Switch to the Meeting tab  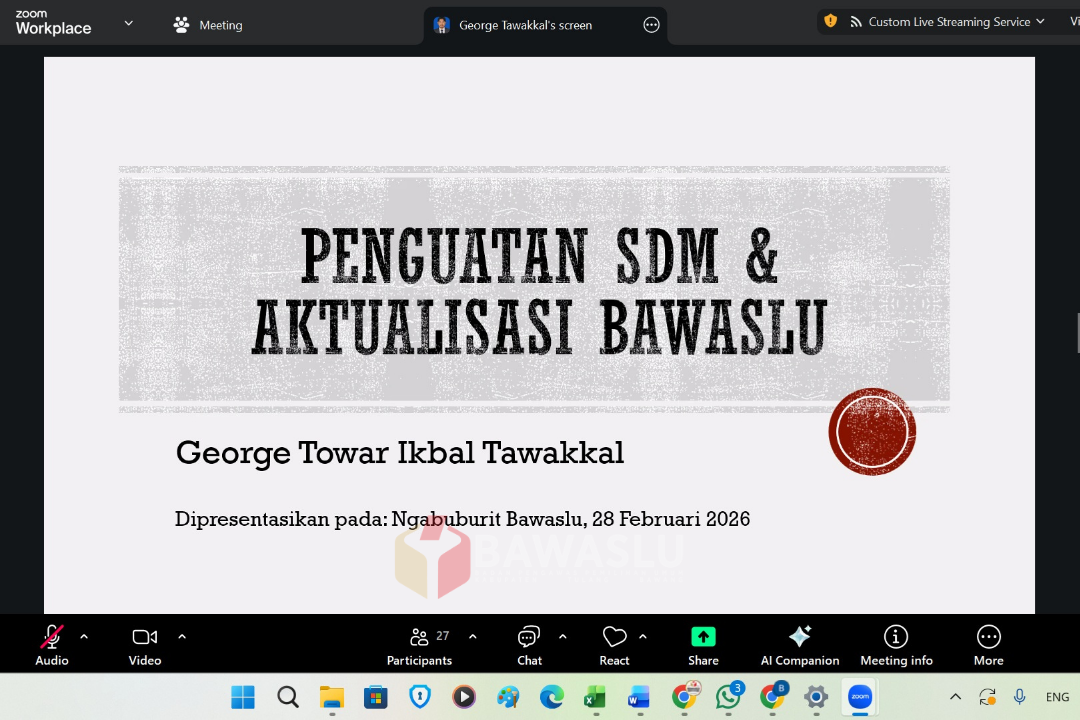(208, 25)
